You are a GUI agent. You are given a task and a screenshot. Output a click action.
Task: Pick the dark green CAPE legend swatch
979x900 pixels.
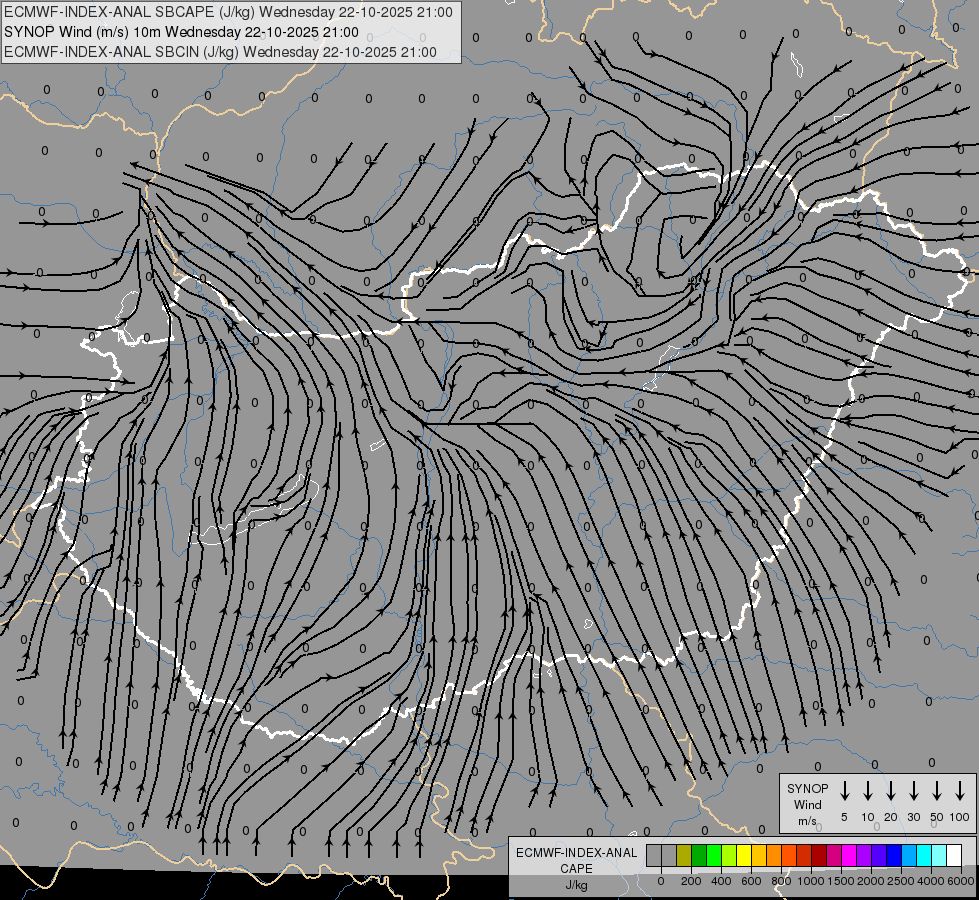(699, 855)
